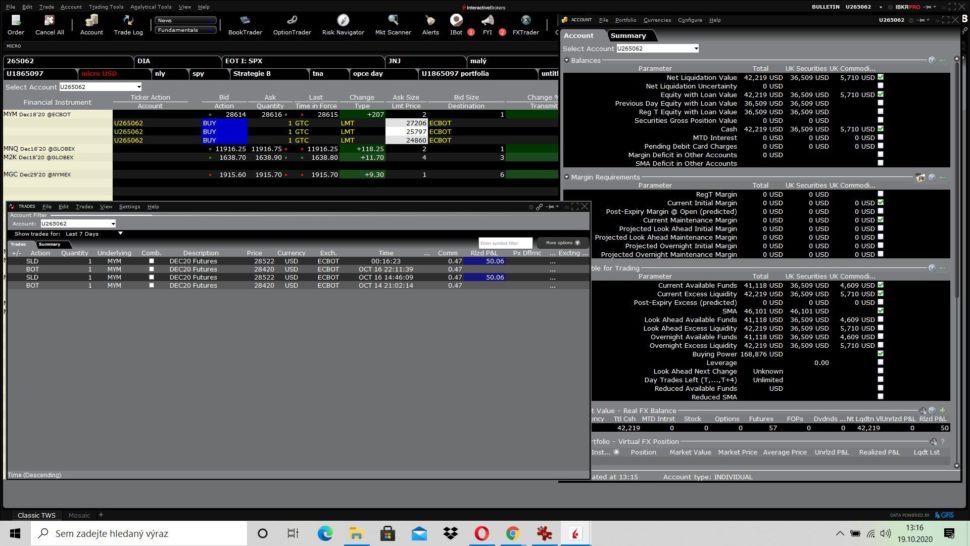
Task: Collapse the Margin Requirements section
Action: [x=567, y=177]
